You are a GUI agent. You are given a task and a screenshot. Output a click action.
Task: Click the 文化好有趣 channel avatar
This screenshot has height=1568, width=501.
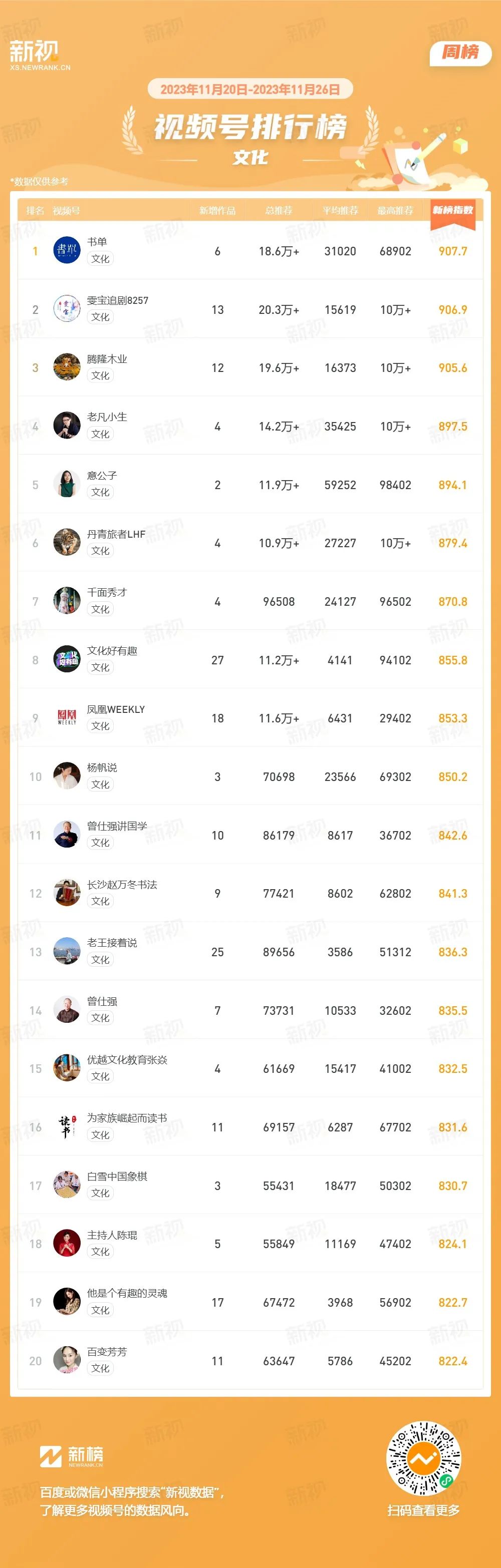67,659
